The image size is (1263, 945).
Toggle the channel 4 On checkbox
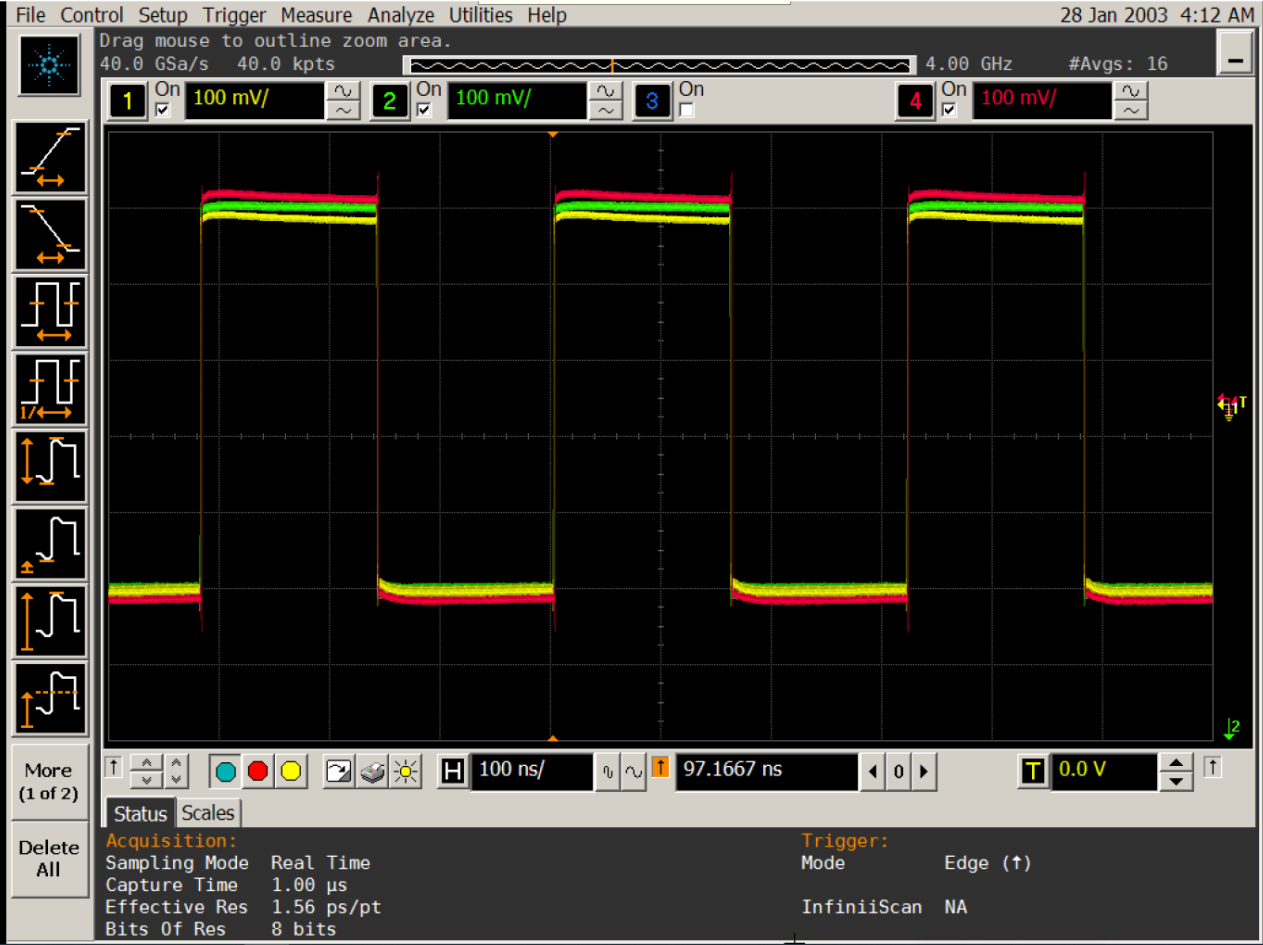pos(950,110)
